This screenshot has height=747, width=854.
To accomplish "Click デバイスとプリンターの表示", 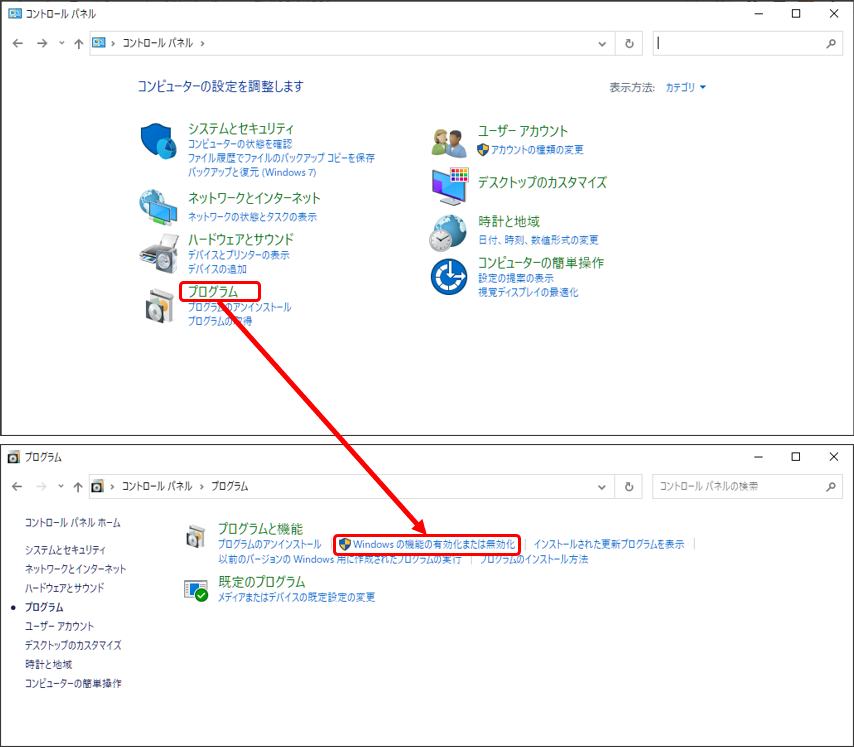I will 239,255.
